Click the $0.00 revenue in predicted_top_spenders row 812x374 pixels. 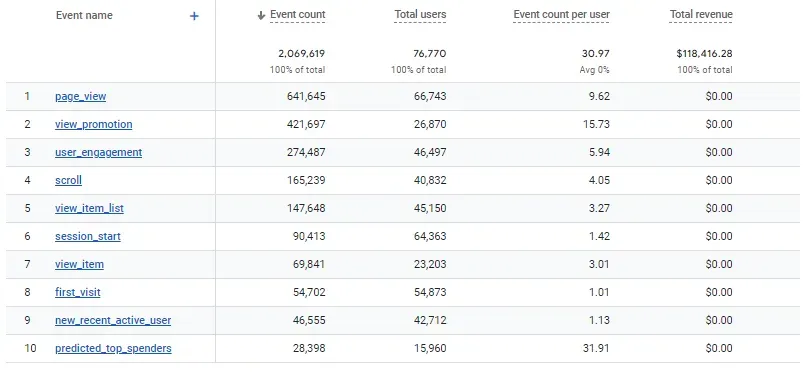[x=719, y=348]
